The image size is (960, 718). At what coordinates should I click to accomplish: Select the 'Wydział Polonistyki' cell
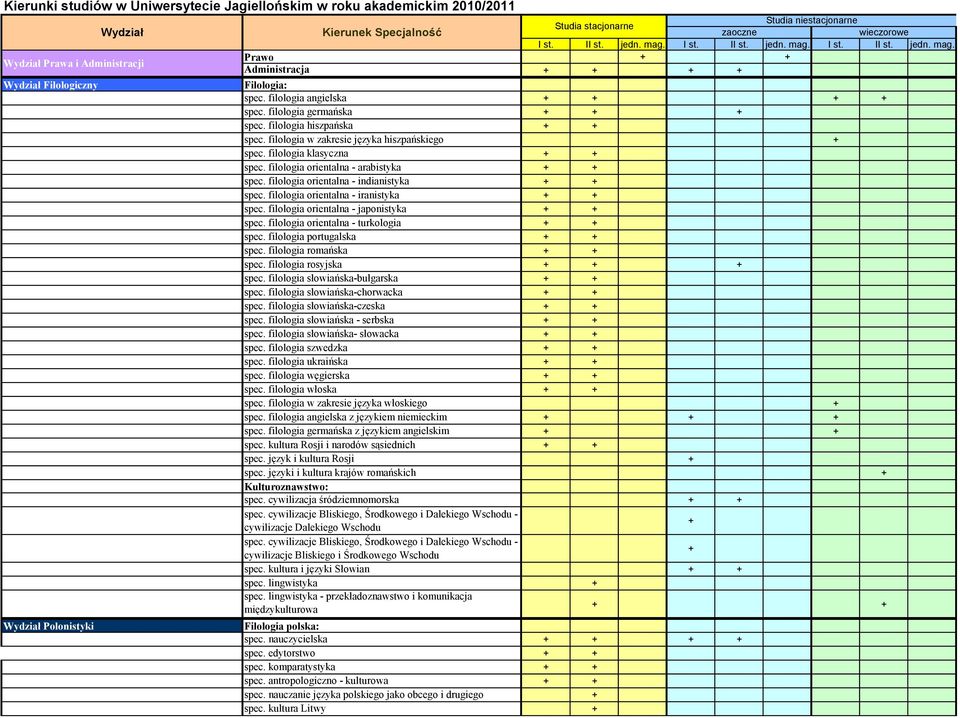click(x=122, y=626)
